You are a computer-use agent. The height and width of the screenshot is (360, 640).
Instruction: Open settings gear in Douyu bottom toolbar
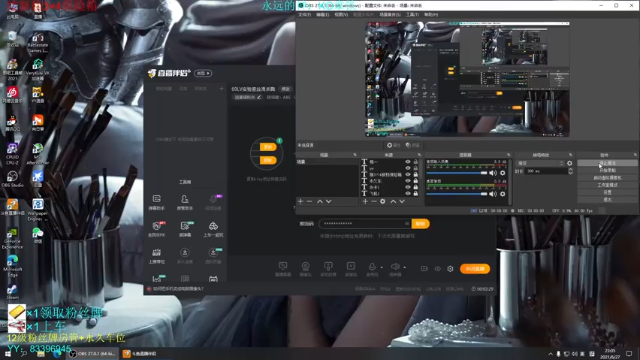click(x=450, y=269)
